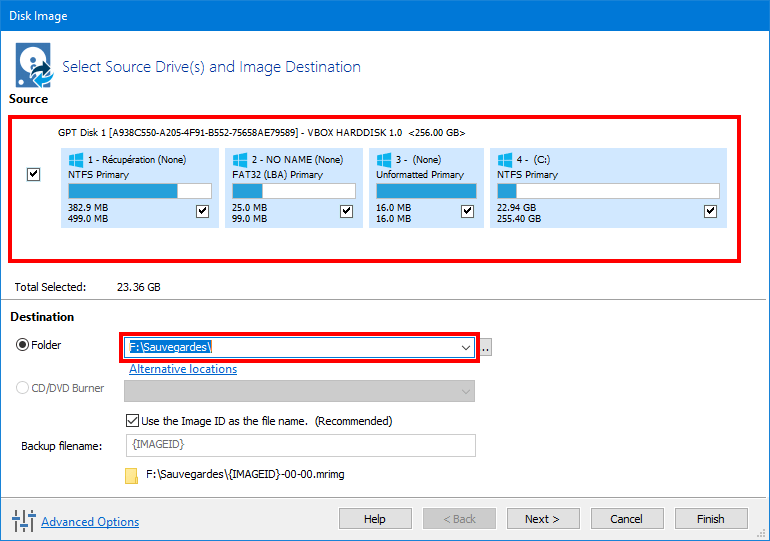Click the Advanced Options sliders icon
770x541 pixels.
tap(24, 520)
